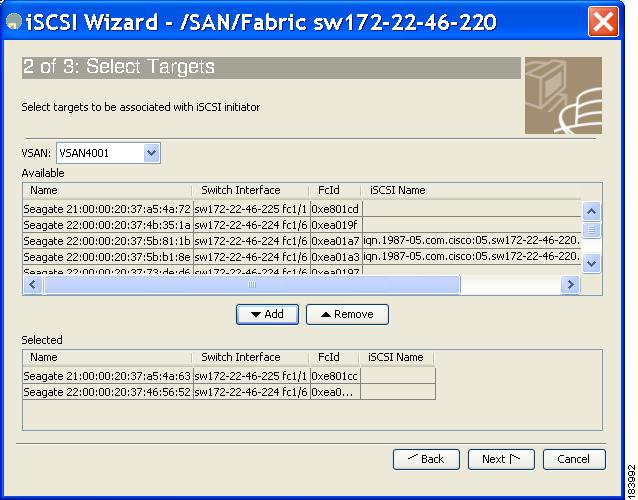The width and height of the screenshot is (638, 500).
Task: Close the iSCSI Wizard window
Action: 603,22
